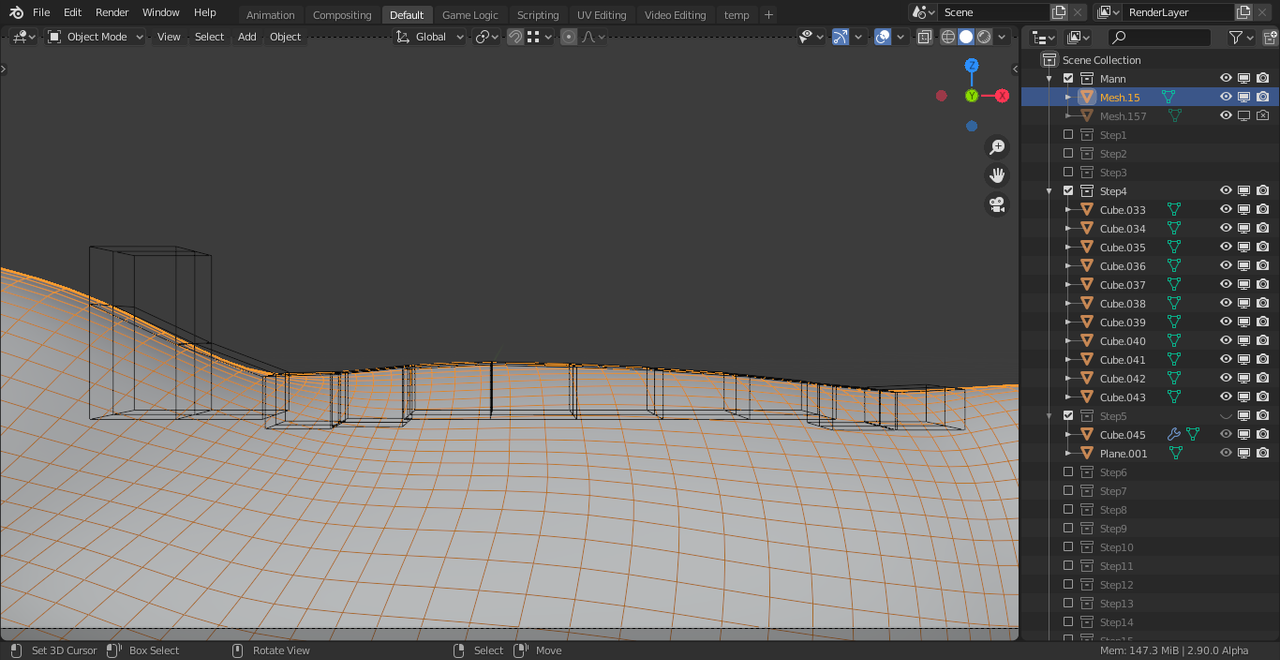
Task: Activate the pan view hand icon
Action: click(997, 176)
